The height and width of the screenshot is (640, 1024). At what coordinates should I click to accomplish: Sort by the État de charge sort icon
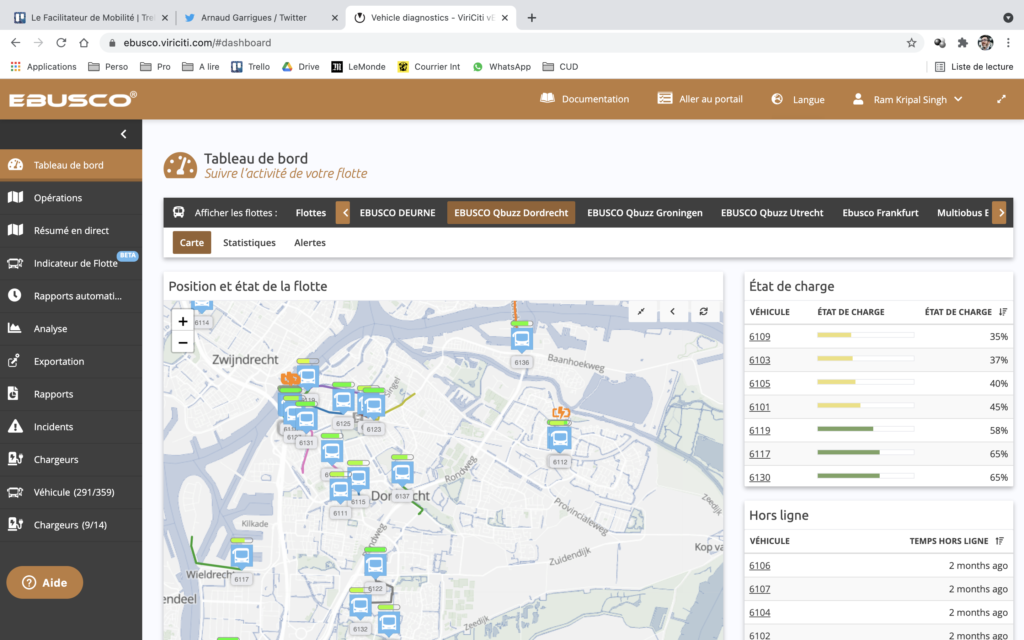(x=1003, y=312)
